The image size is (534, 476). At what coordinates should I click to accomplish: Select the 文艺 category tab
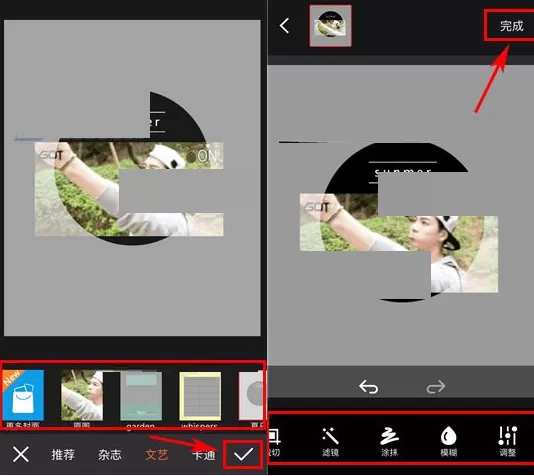(156, 455)
